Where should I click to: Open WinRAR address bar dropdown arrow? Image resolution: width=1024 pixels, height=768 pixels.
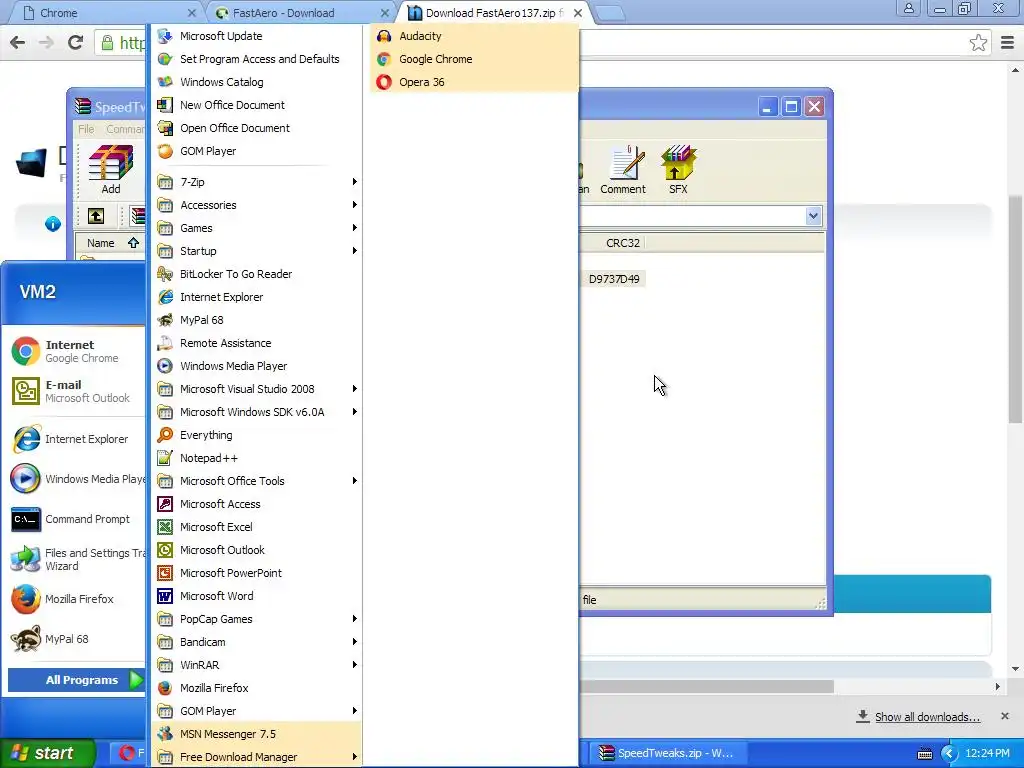[x=813, y=216]
